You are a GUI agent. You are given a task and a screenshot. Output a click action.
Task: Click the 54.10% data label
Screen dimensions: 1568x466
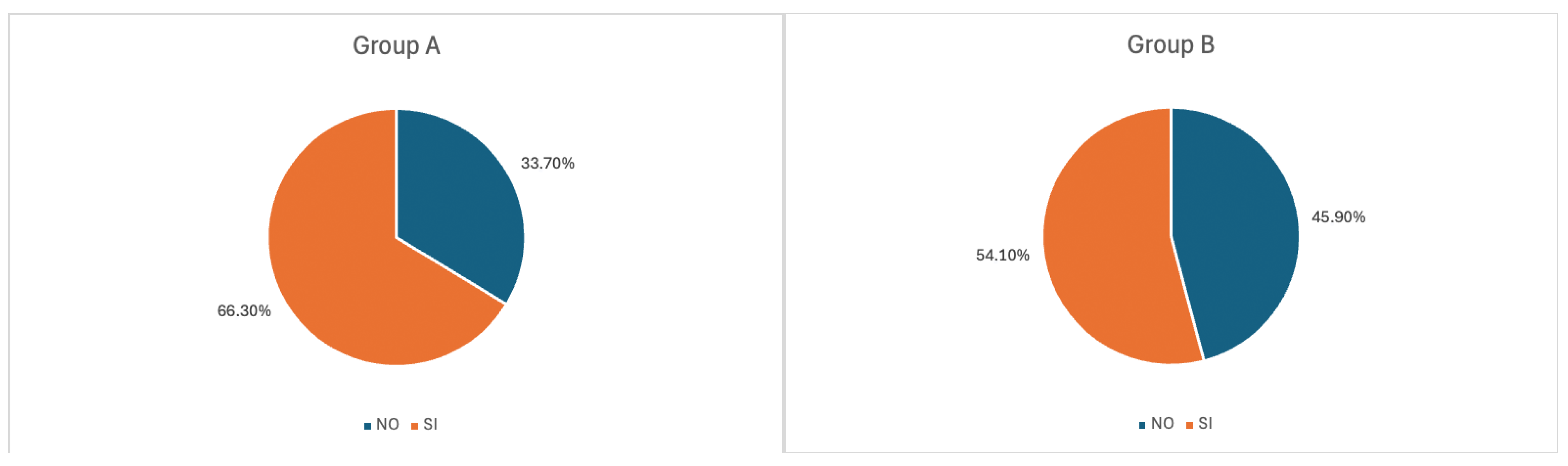click(1002, 255)
